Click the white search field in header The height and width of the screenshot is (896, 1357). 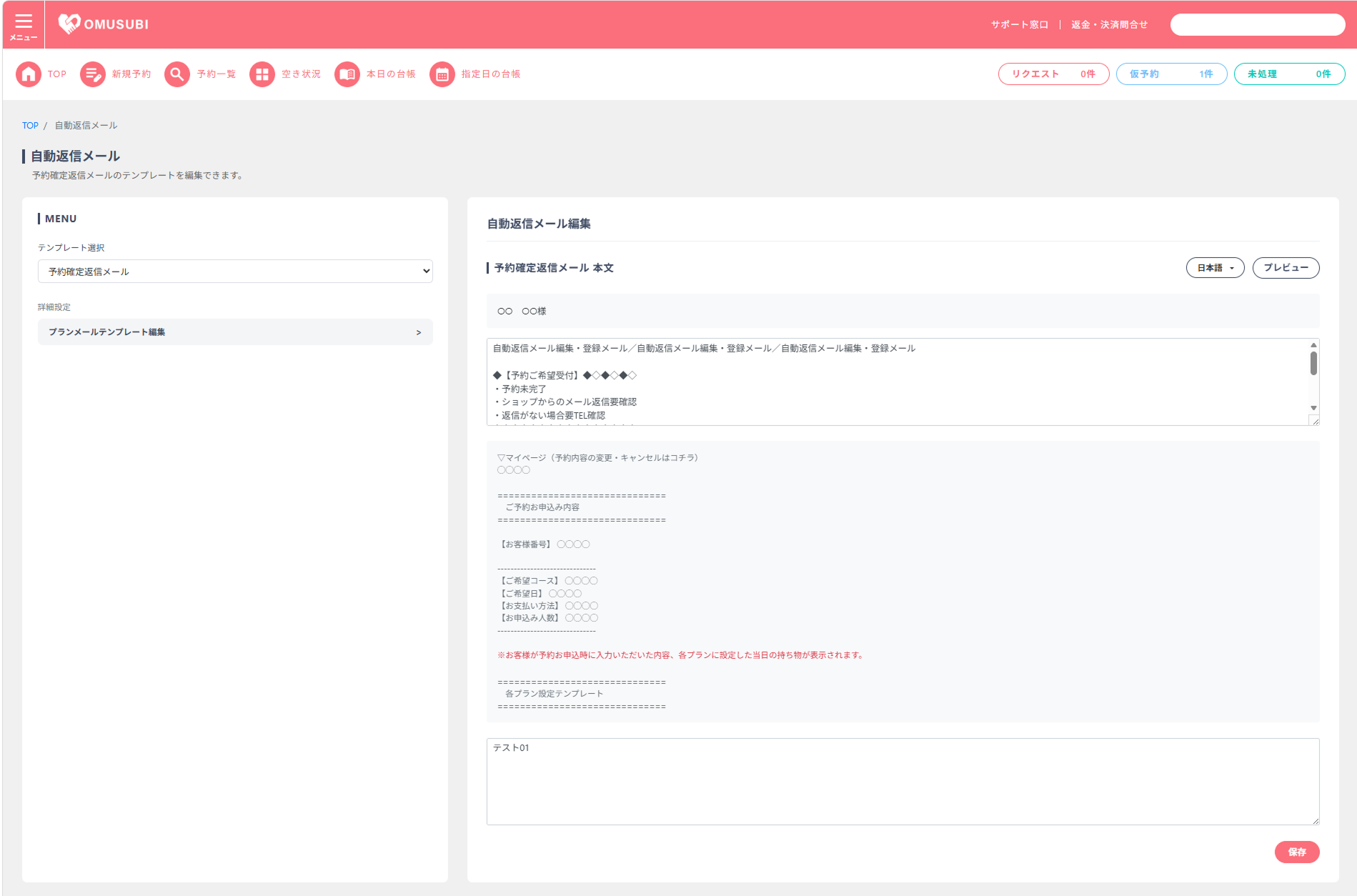1258,25
